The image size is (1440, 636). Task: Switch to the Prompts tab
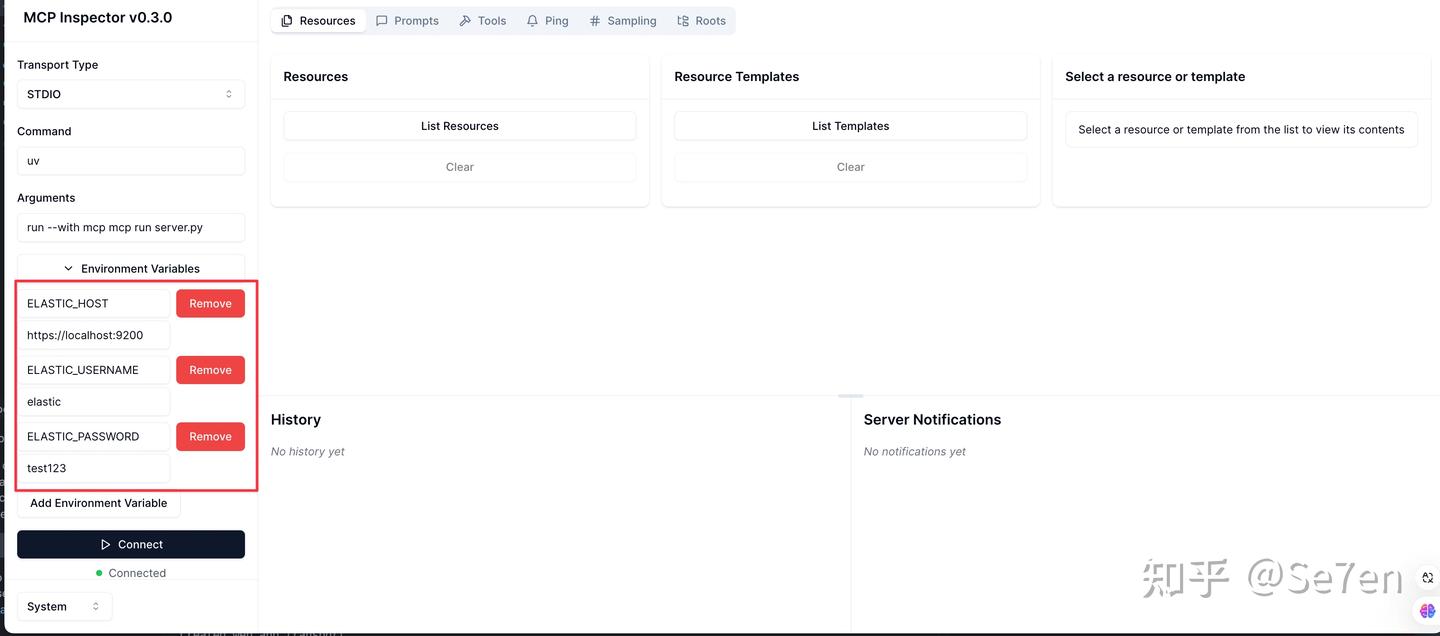click(407, 20)
